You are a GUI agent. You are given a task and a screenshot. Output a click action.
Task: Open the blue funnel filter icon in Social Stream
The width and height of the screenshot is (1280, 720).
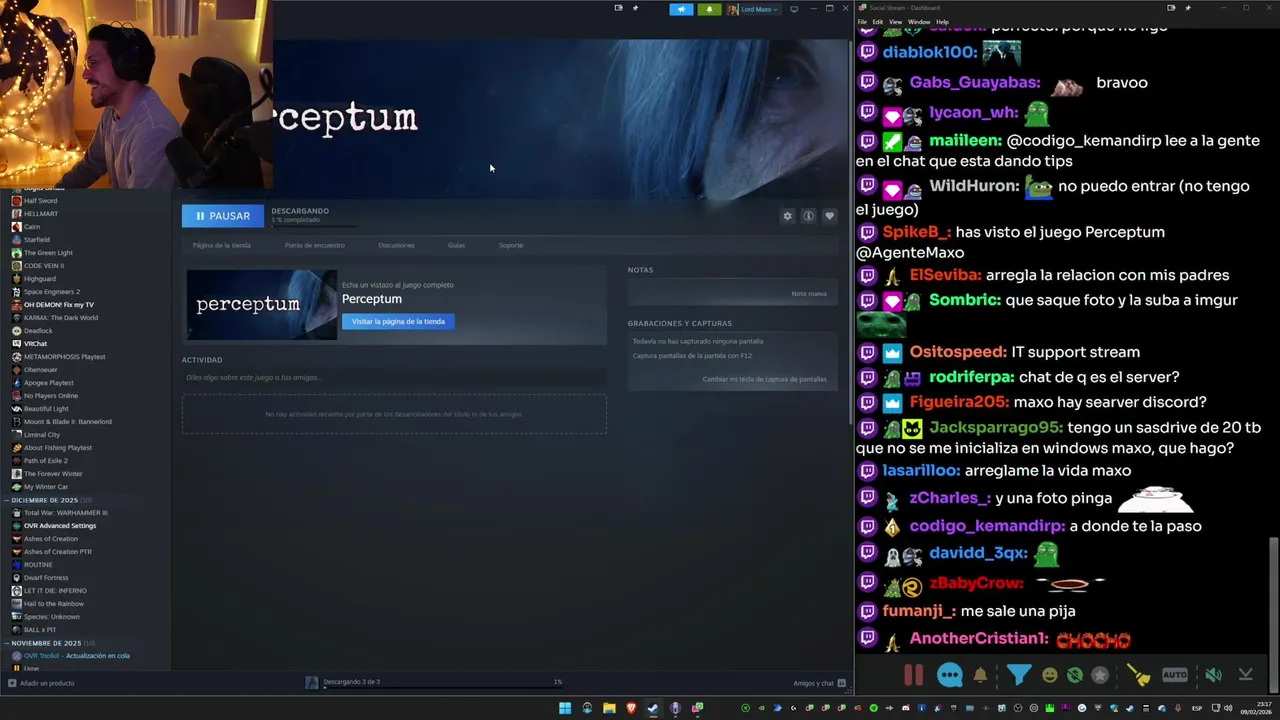[1018, 675]
